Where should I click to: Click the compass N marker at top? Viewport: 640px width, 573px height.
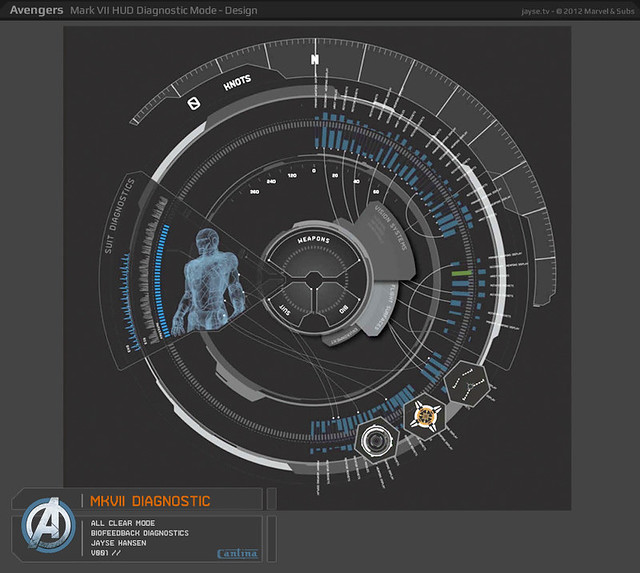315,59
